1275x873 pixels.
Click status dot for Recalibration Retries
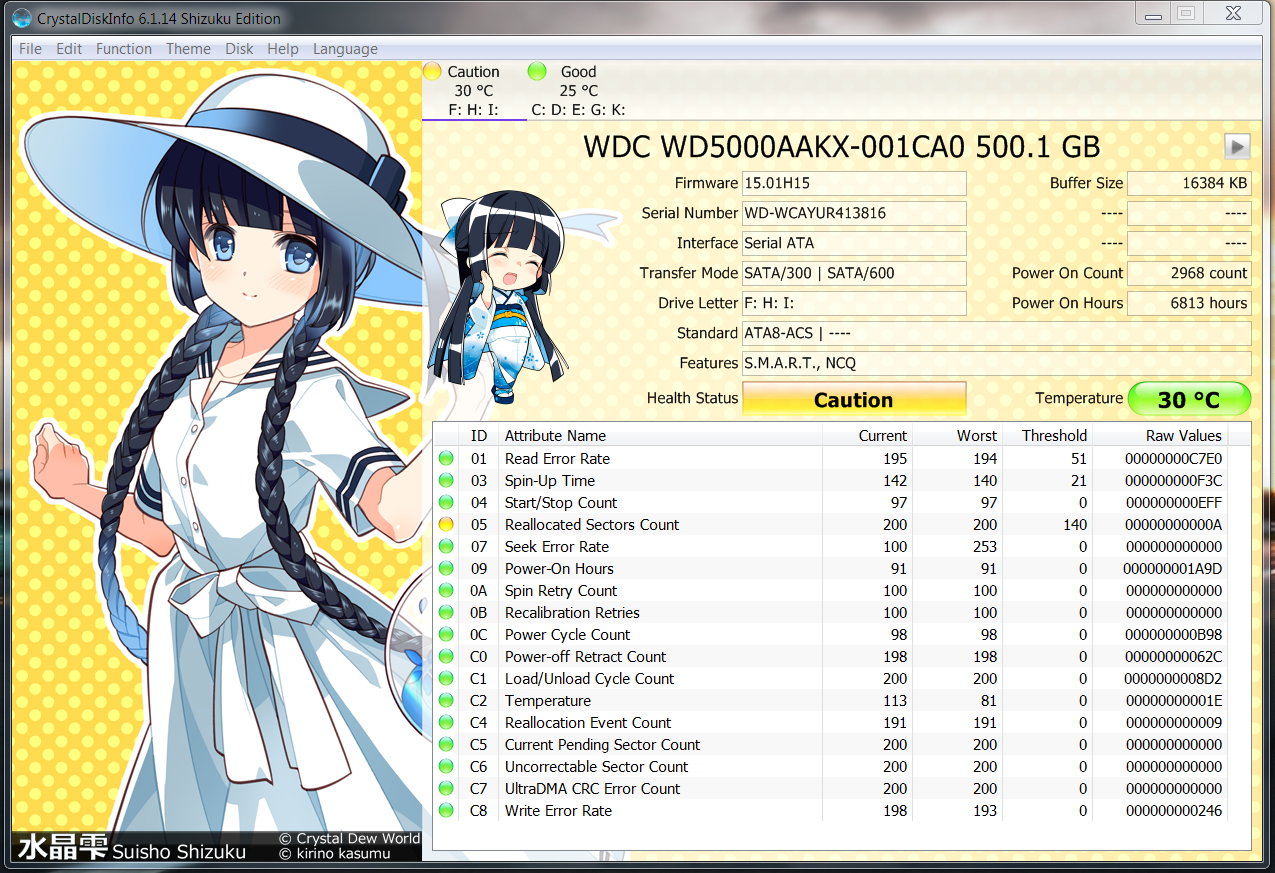446,613
